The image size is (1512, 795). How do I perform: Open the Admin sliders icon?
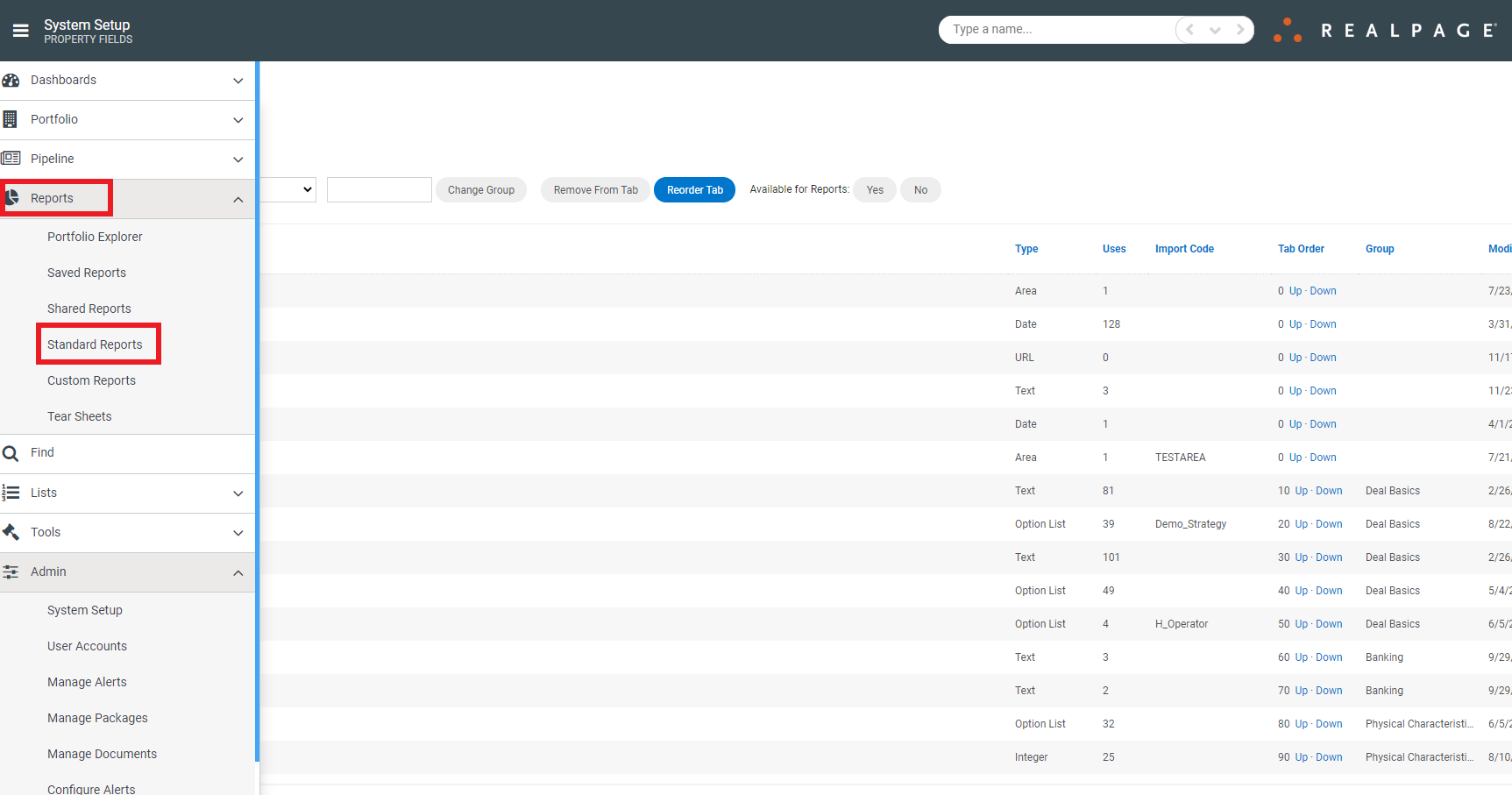click(11, 571)
